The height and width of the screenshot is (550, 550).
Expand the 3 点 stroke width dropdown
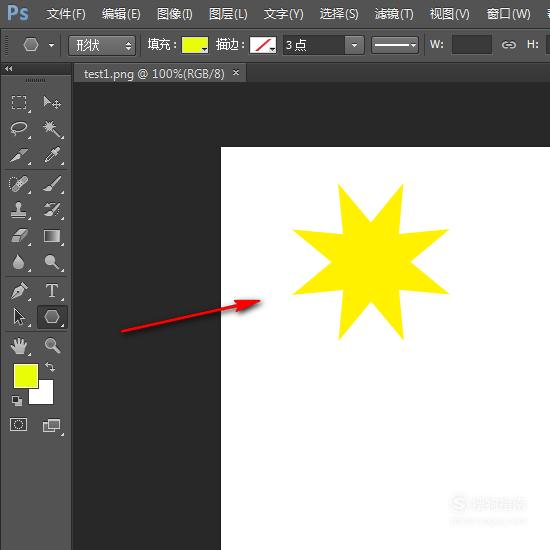click(354, 45)
